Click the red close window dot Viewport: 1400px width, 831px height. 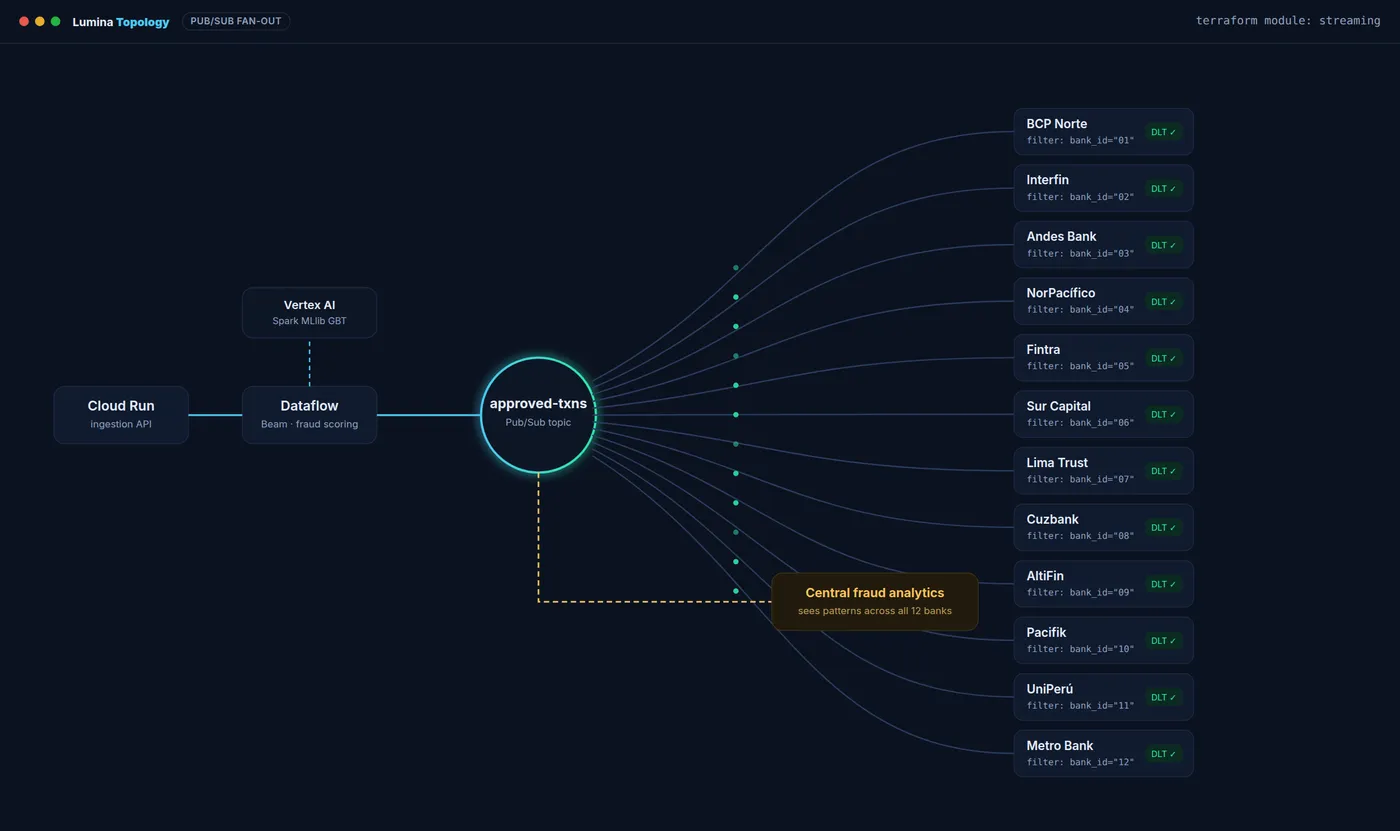24,21
